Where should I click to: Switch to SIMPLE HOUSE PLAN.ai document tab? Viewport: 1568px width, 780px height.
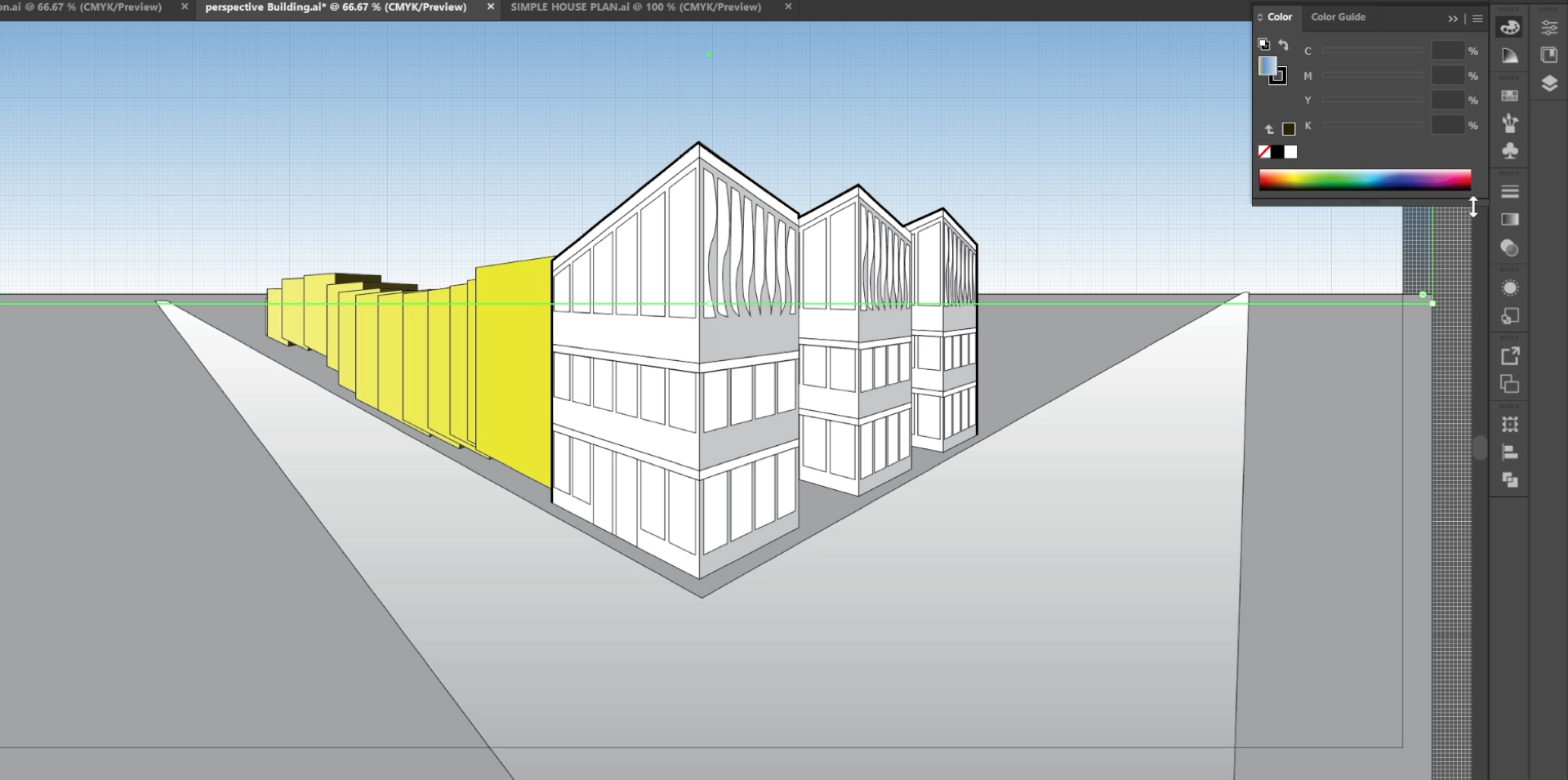[x=635, y=7]
